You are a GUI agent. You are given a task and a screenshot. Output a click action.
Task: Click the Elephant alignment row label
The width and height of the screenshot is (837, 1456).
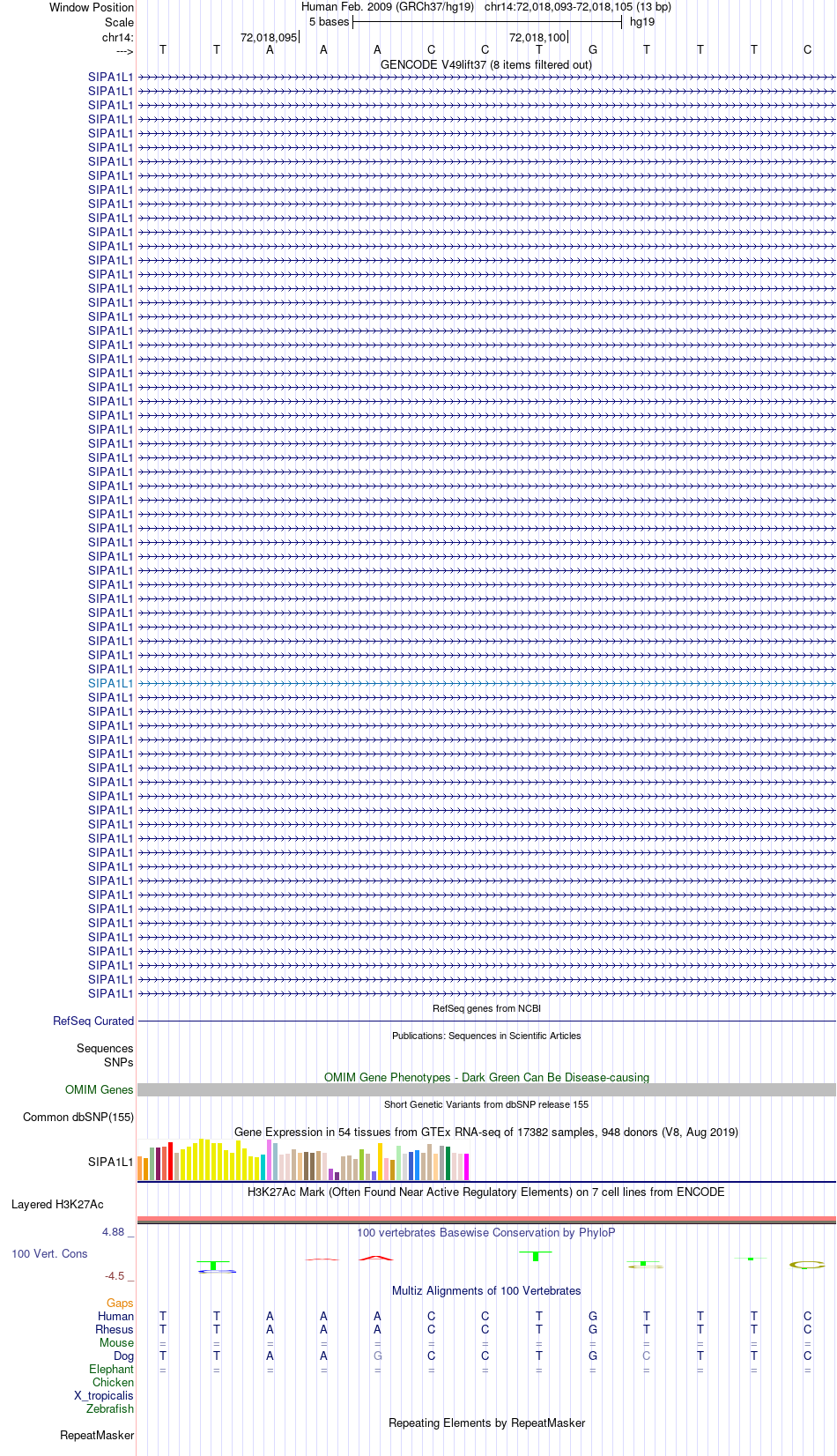click(x=111, y=1369)
